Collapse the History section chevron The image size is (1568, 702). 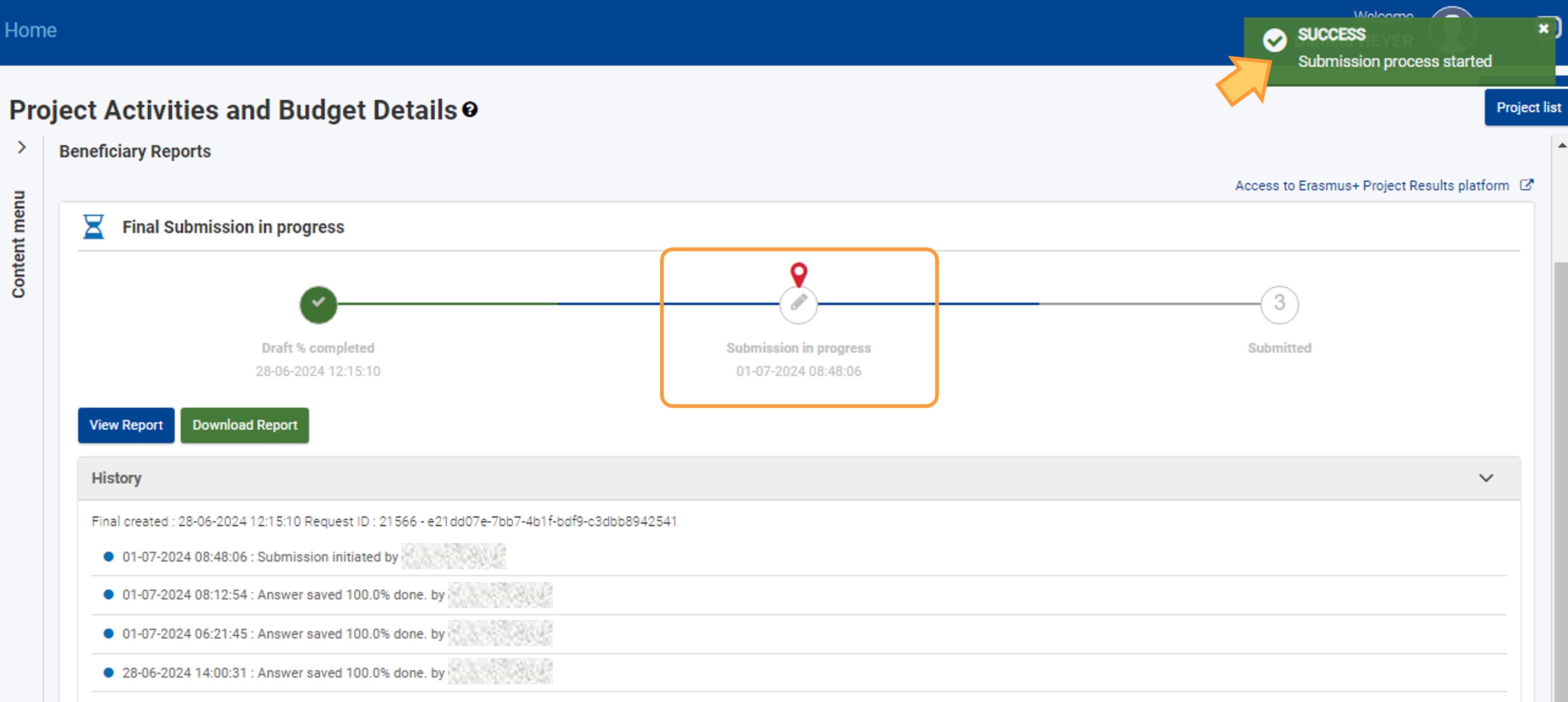(x=1486, y=478)
